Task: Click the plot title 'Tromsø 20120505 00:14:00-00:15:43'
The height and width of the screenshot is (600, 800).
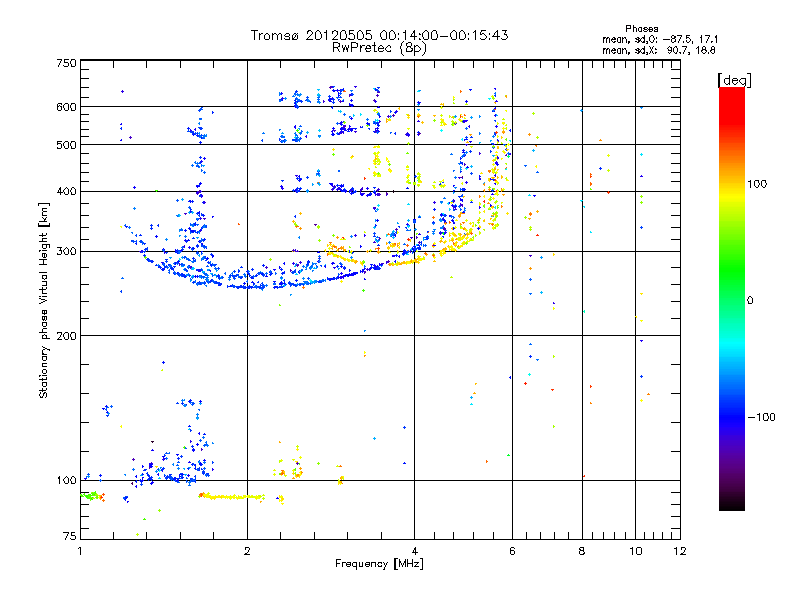Action: [x=379, y=35]
